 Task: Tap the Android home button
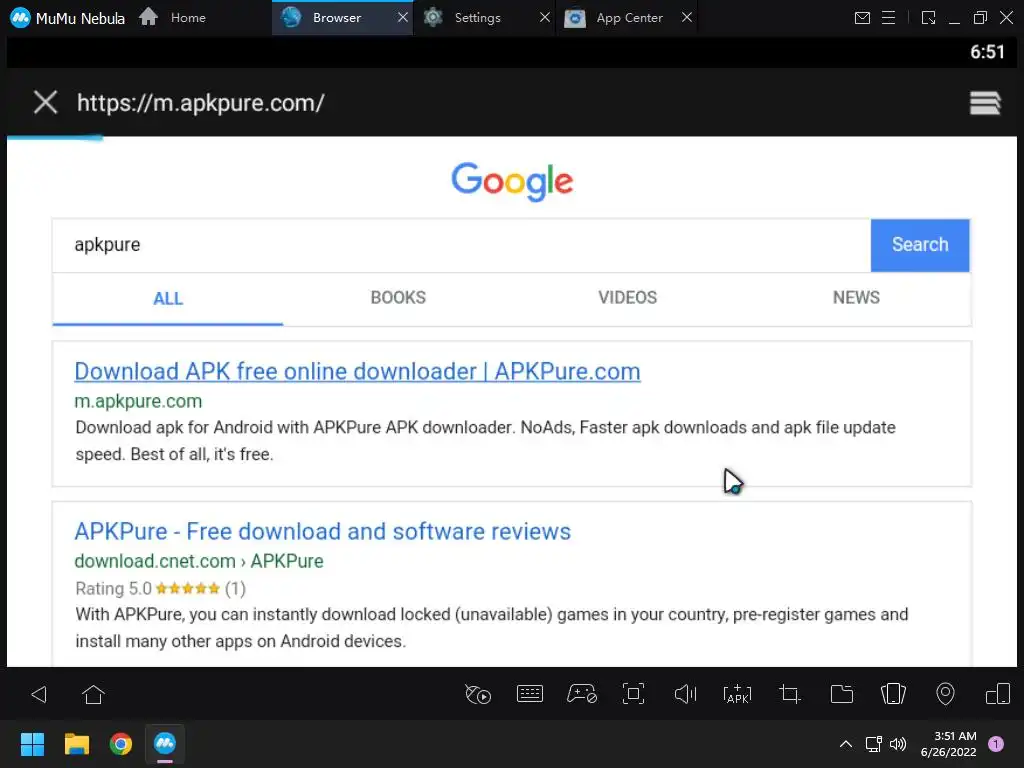pos(93,694)
